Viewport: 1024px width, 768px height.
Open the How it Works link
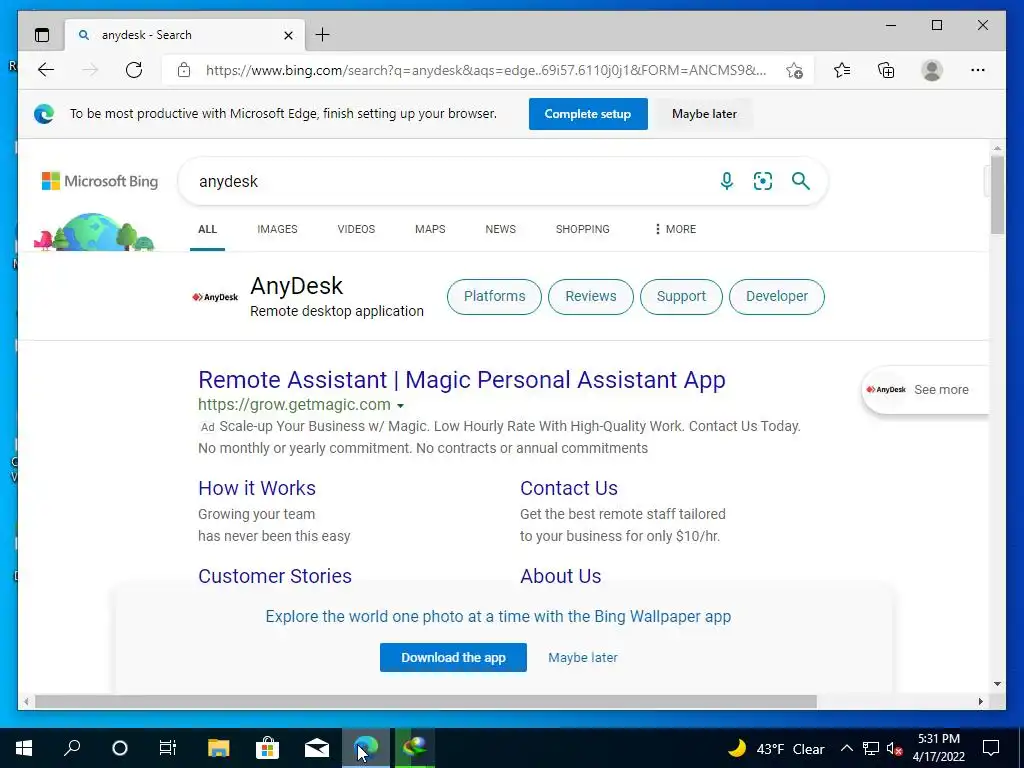[x=257, y=488]
